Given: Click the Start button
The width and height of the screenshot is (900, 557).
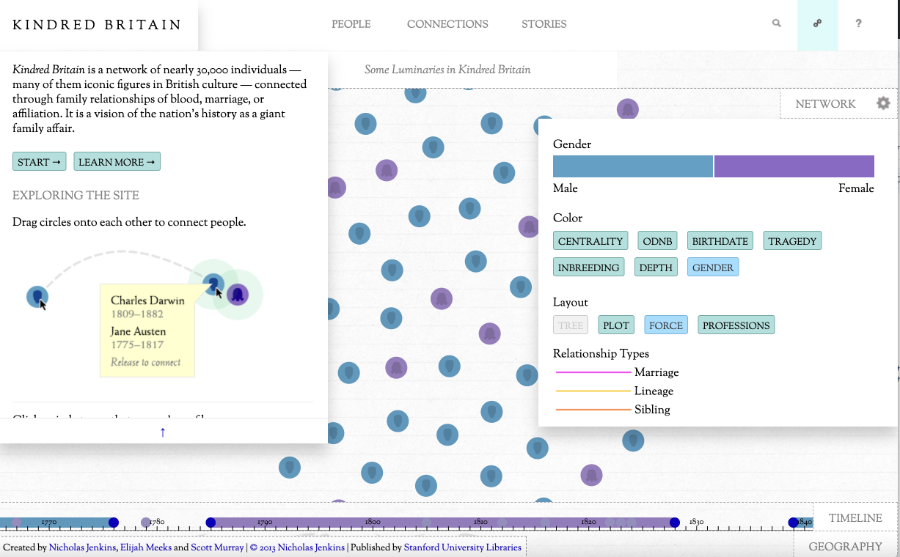Looking at the screenshot, I should 40,162.
